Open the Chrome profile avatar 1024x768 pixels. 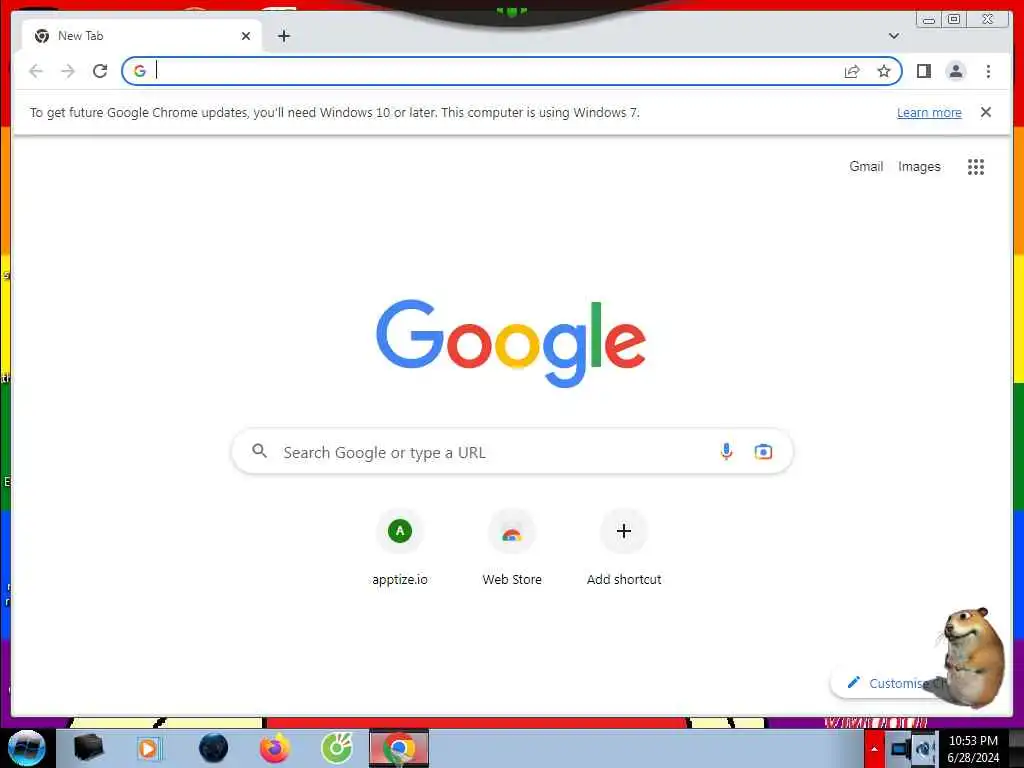point(955,71)
